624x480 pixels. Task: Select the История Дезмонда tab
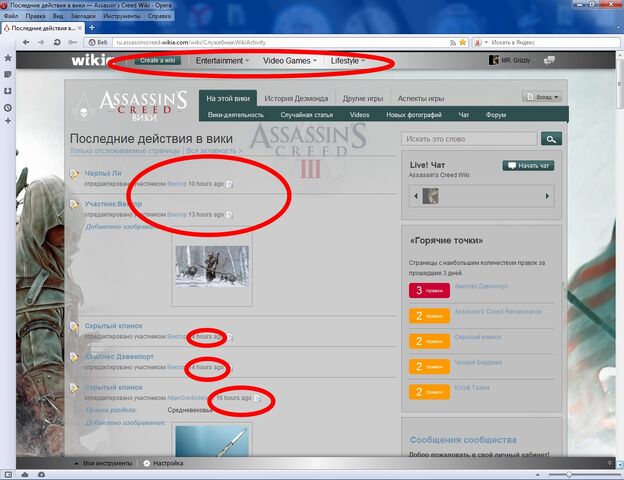(x=296, y=98)
